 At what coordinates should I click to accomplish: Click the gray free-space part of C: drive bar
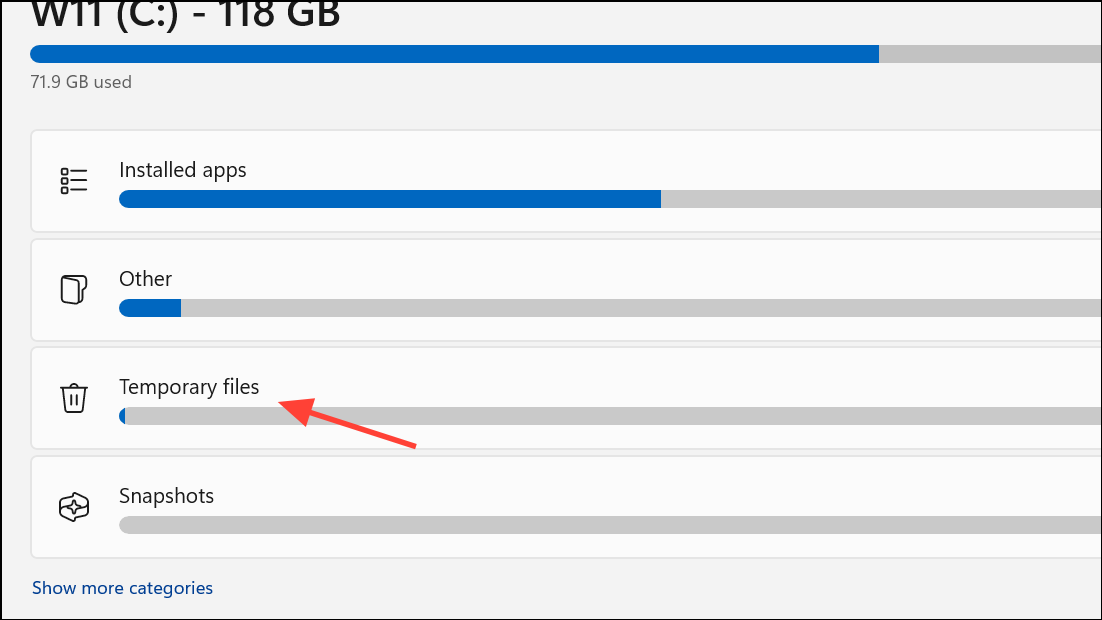click(990, 54)
